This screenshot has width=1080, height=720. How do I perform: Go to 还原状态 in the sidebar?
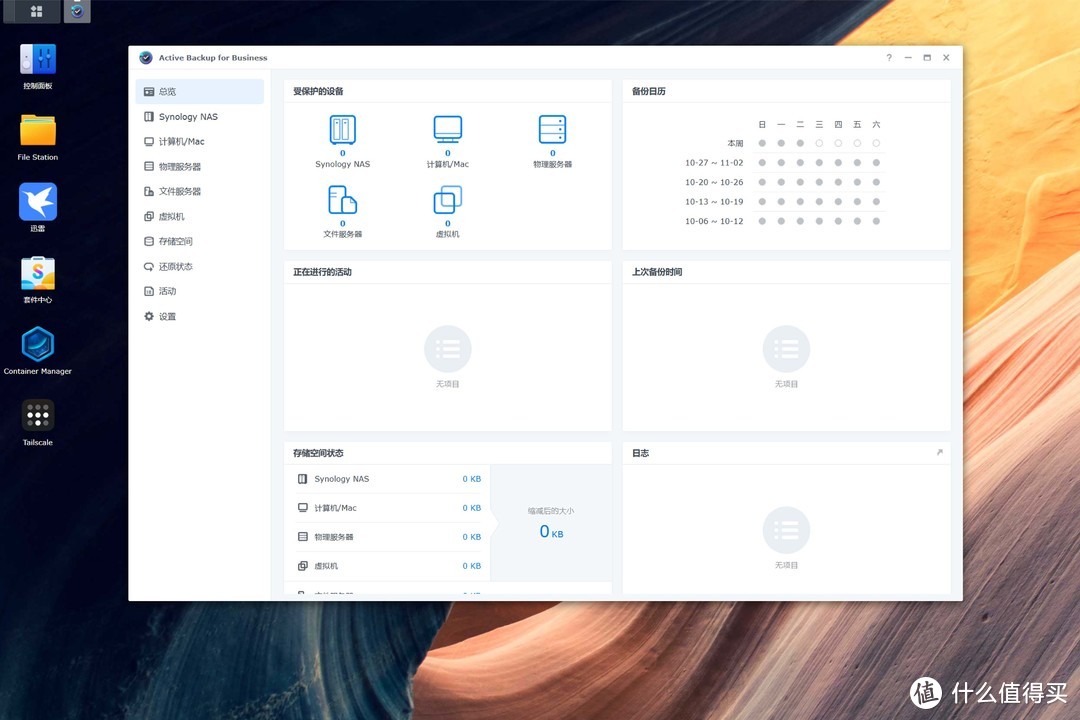pos(175,267)
